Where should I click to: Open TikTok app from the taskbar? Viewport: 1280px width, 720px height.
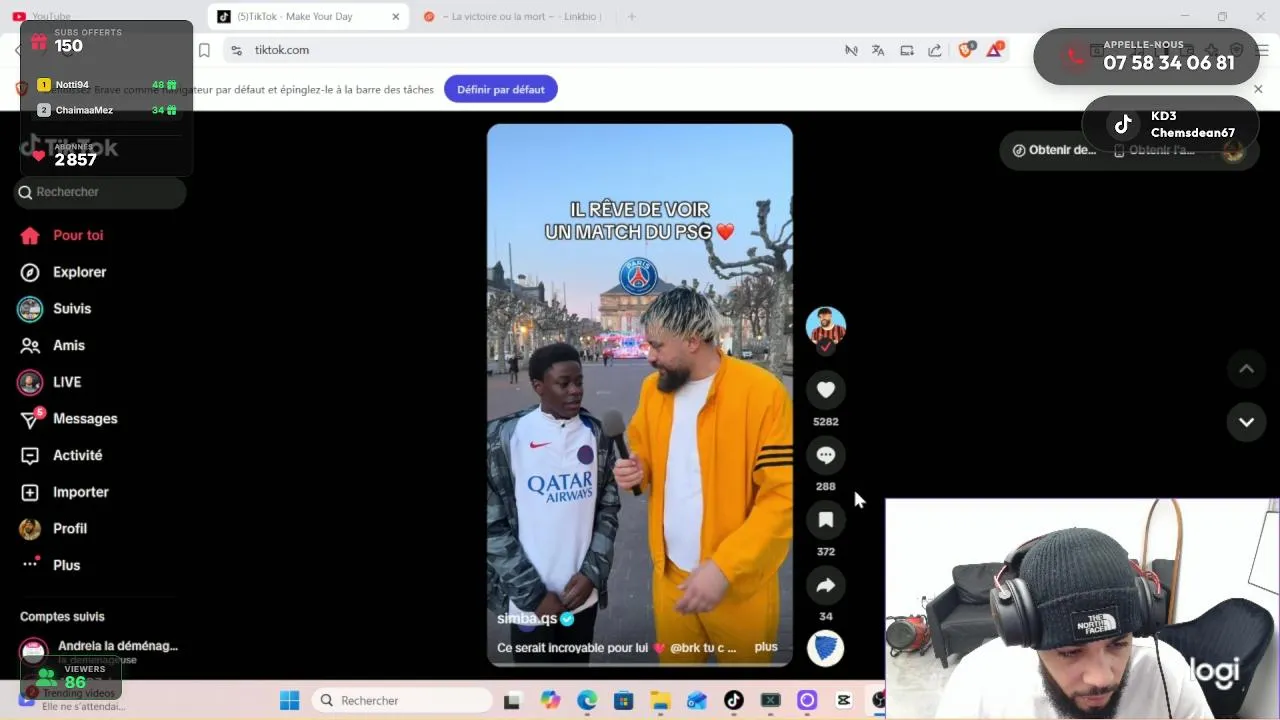click(733, 700)
